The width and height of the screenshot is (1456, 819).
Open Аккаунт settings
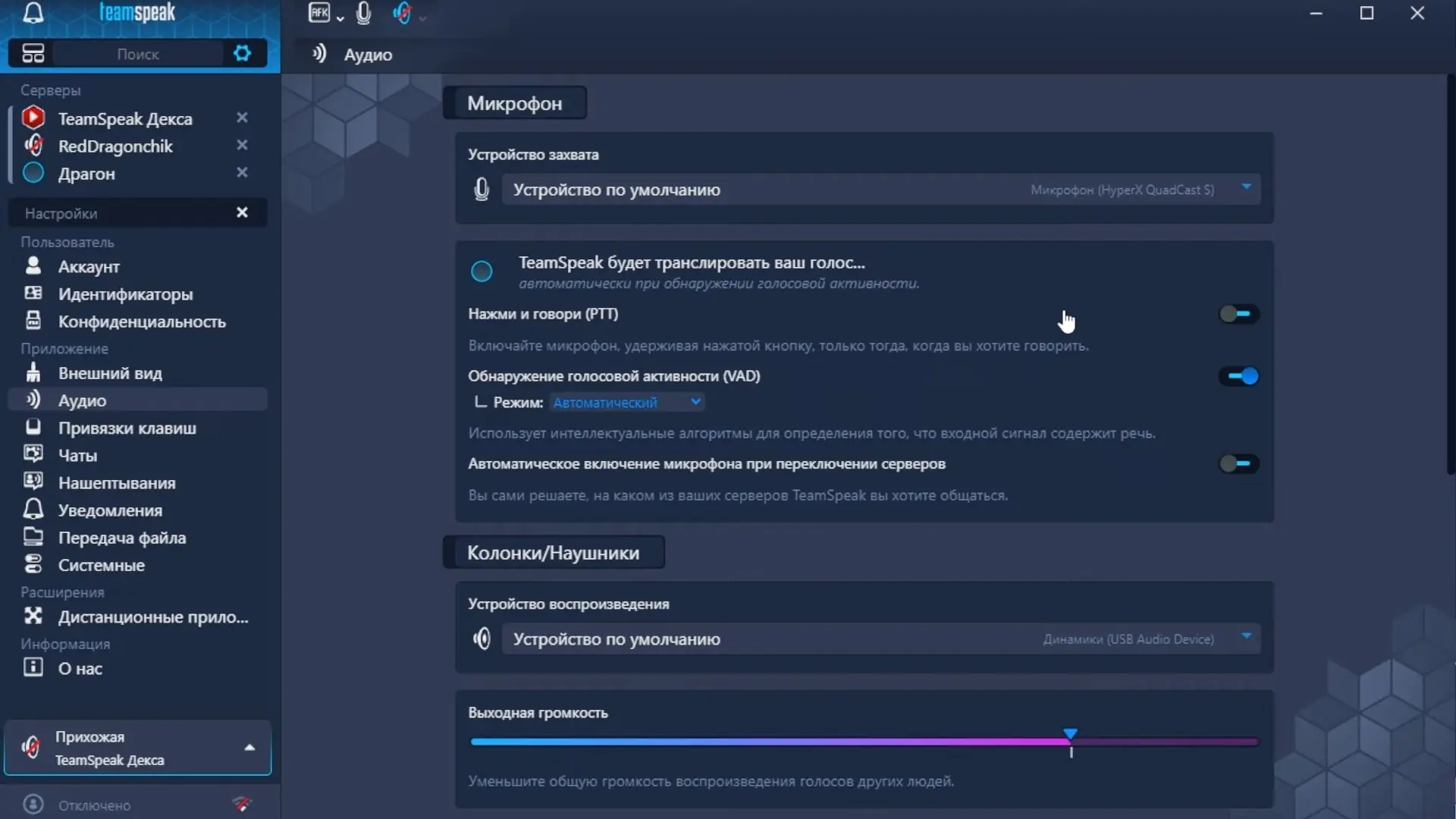138,267
